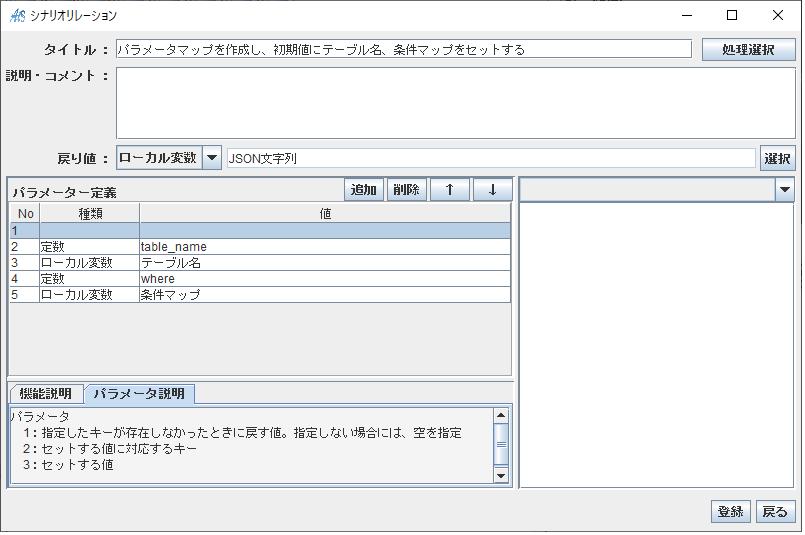Move parameter row down with ↓ button

[x=492, y=189]
